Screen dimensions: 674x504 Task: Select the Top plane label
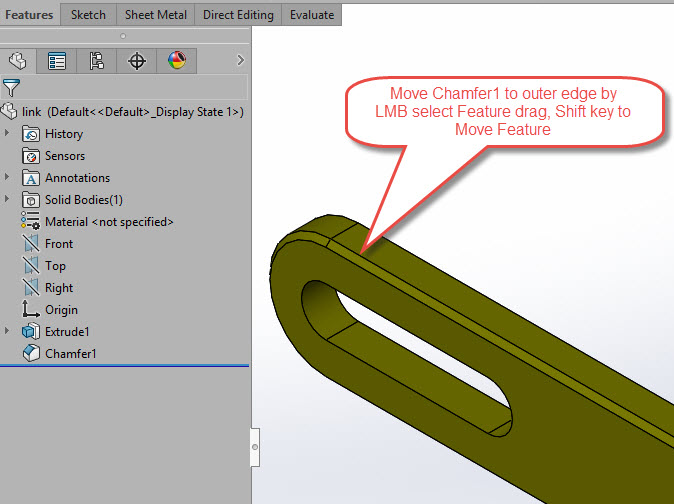click(55, 266)
